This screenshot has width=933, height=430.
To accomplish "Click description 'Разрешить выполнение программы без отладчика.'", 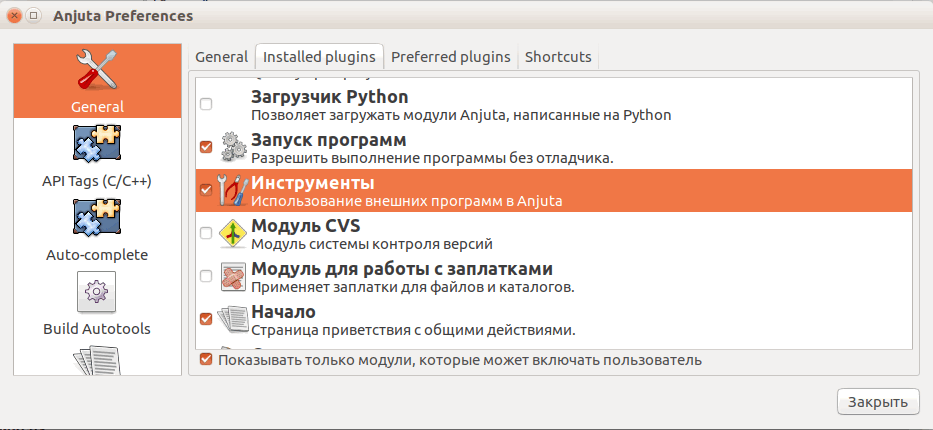I will 432,158.
